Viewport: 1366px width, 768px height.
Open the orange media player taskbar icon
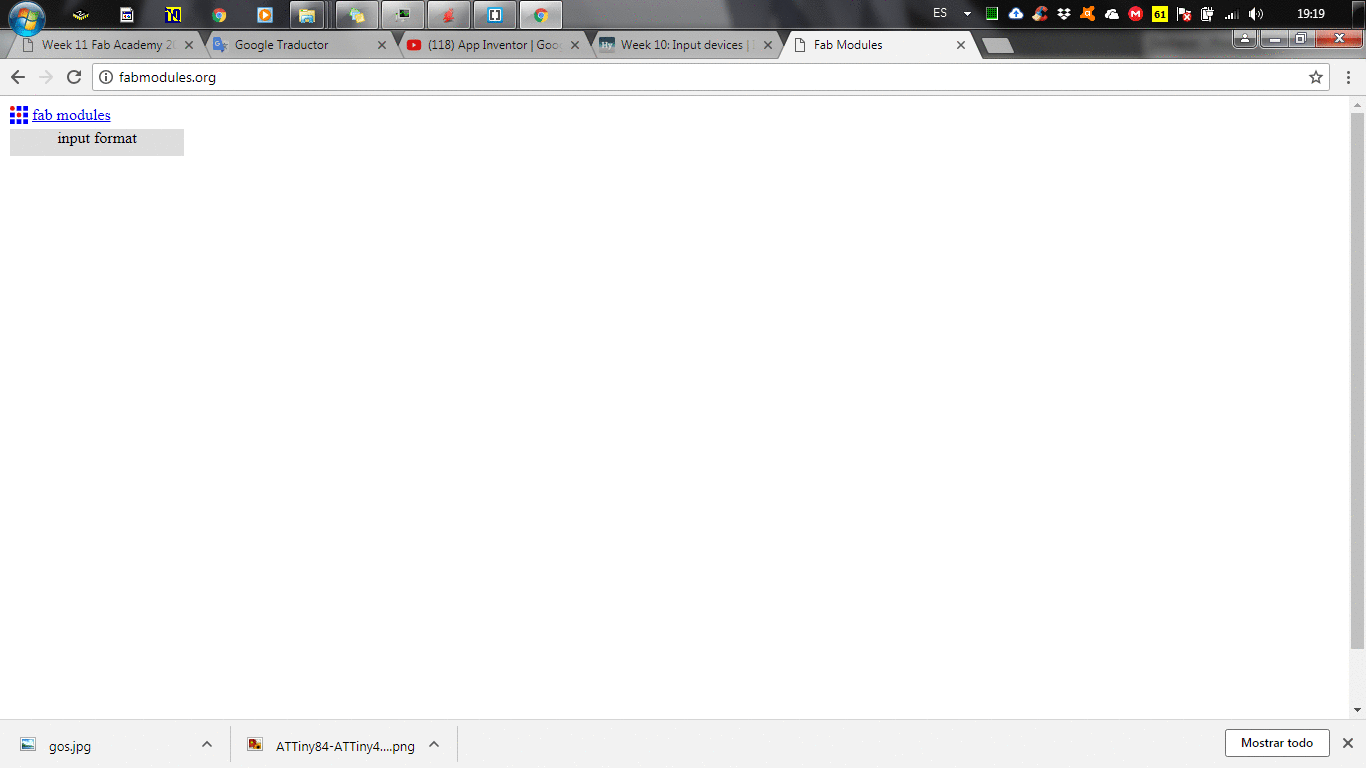point(264,15)
